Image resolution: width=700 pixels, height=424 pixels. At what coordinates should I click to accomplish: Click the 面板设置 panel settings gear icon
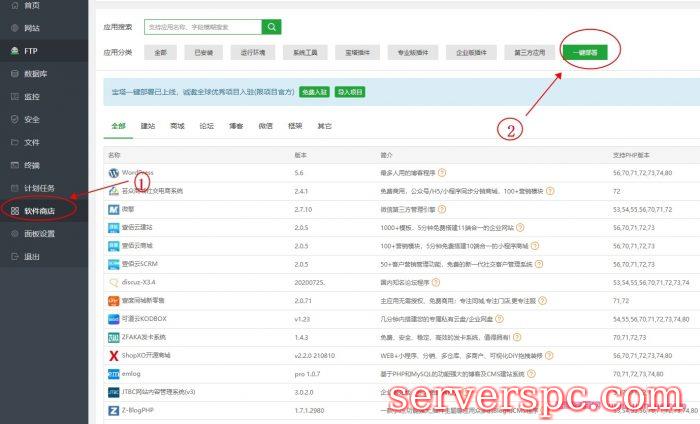click(x=13, y=234)
